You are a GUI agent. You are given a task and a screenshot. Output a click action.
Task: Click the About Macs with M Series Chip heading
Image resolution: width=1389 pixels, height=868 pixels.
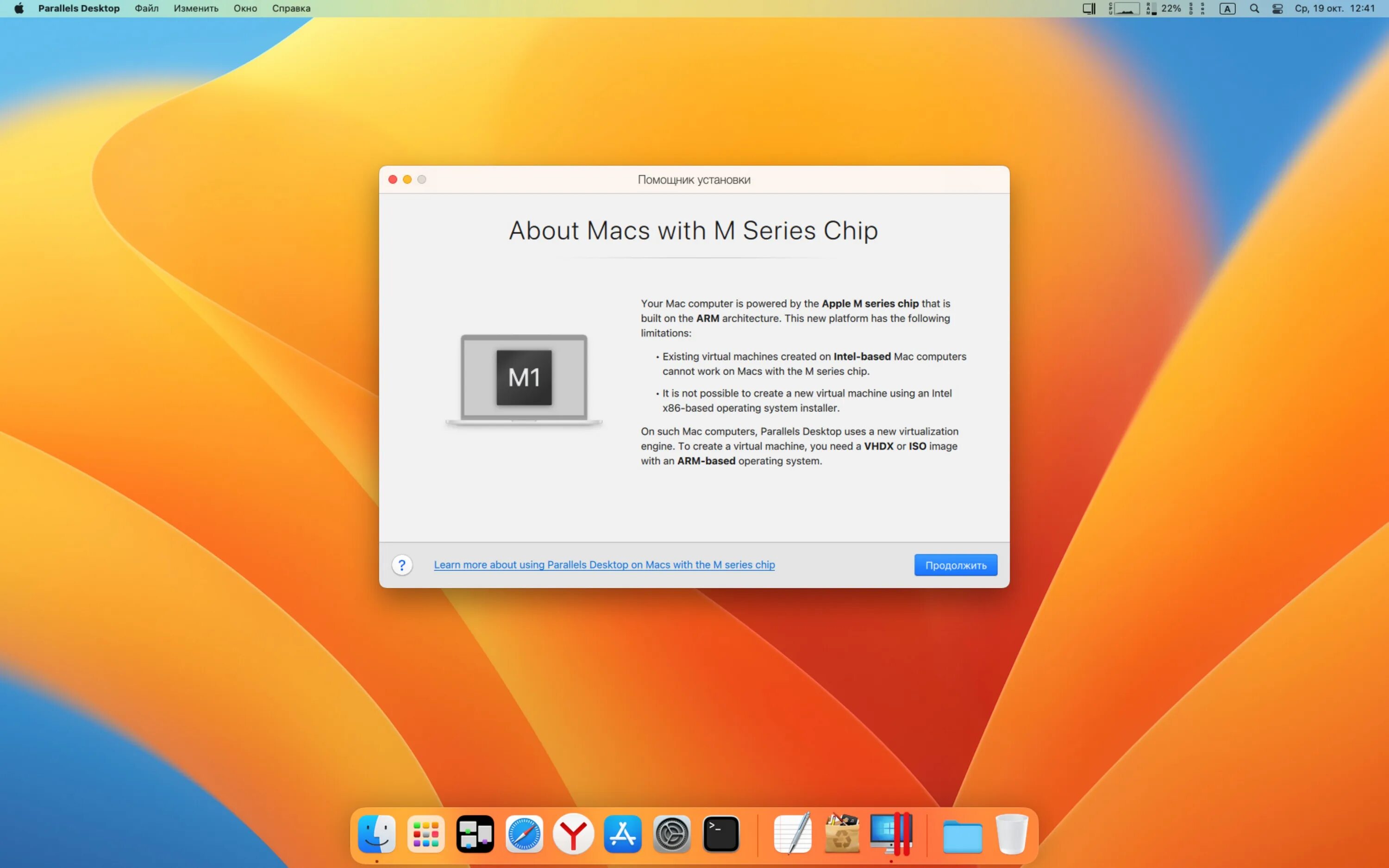coord(694,231)
